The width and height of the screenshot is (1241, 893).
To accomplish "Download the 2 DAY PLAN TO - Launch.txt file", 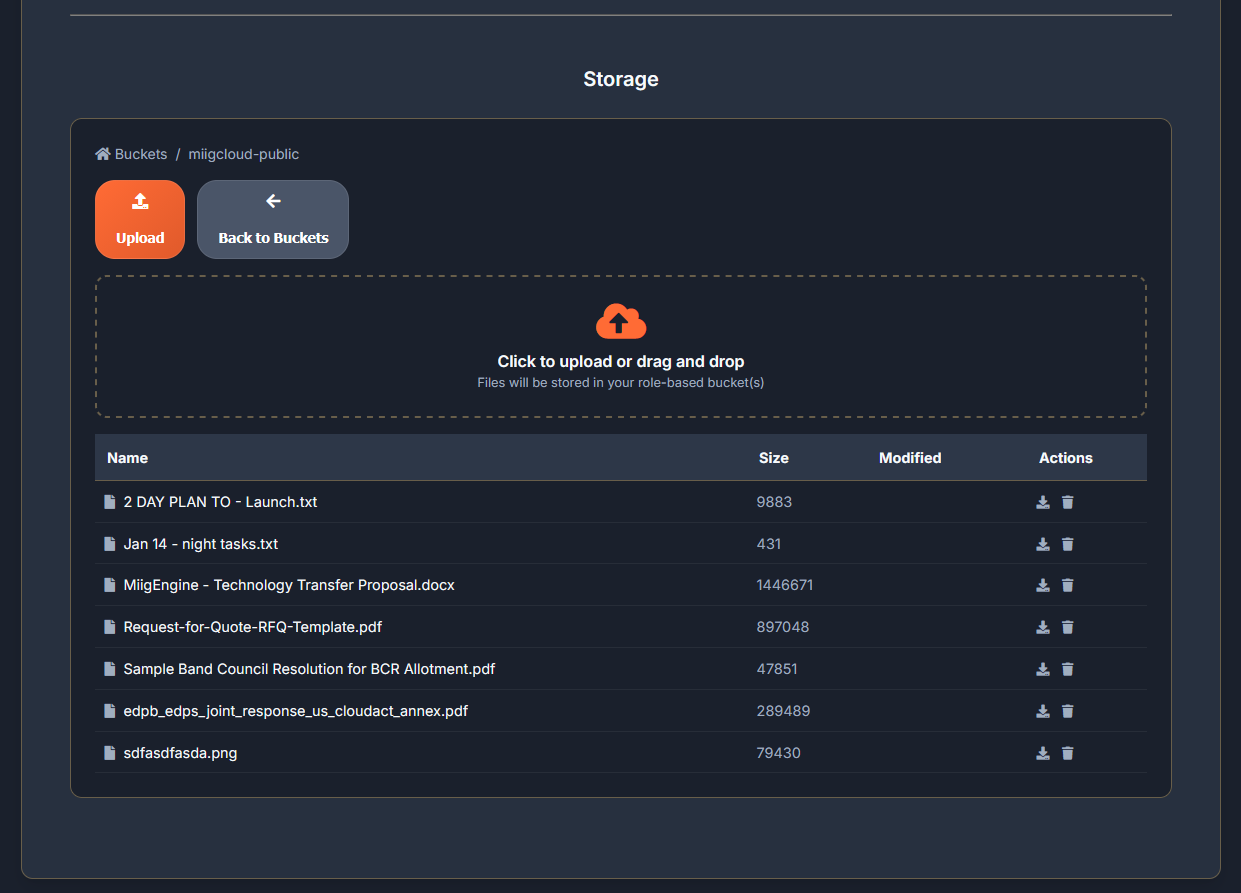I will tap(1043, 502).
